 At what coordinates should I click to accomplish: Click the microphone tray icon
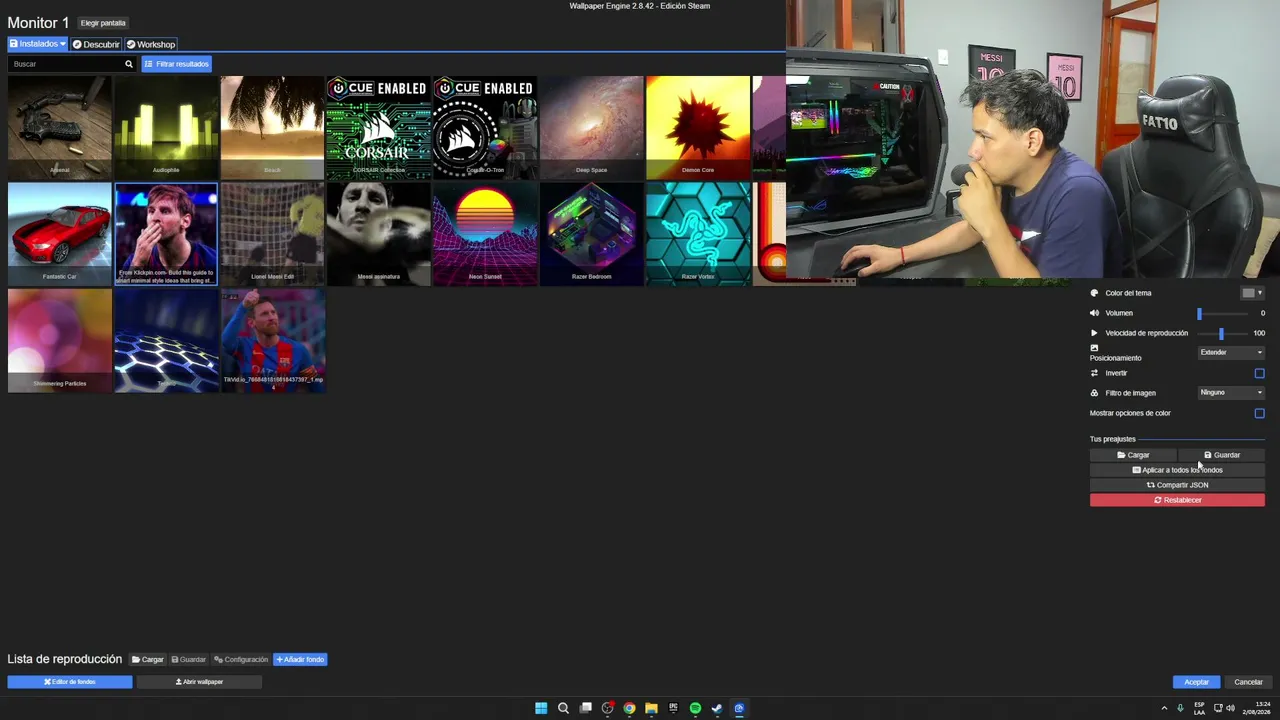pos(1180,708)
